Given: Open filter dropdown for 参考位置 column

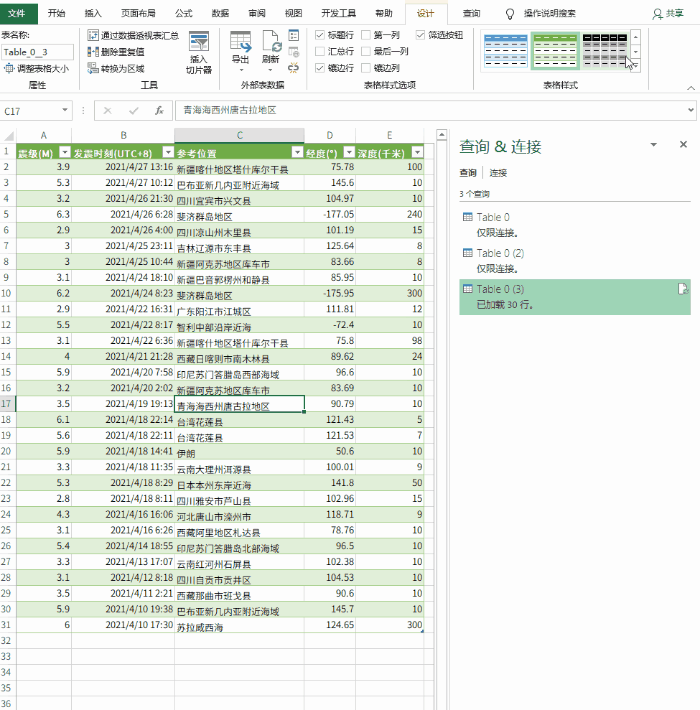Looking at the screenshot, I should click(x=297, y=152).
